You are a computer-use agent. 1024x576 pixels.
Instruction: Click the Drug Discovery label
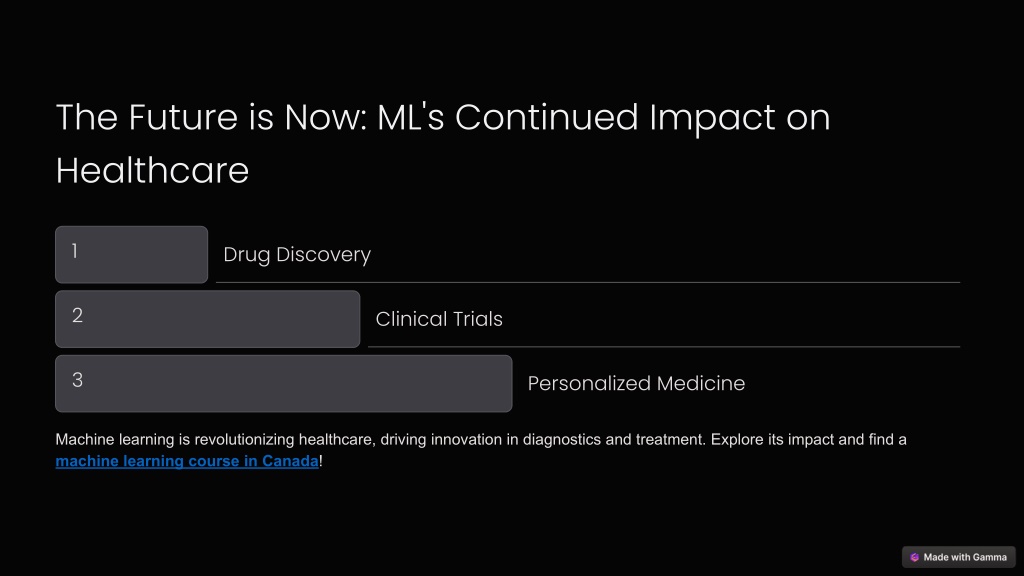coord(297,255)
